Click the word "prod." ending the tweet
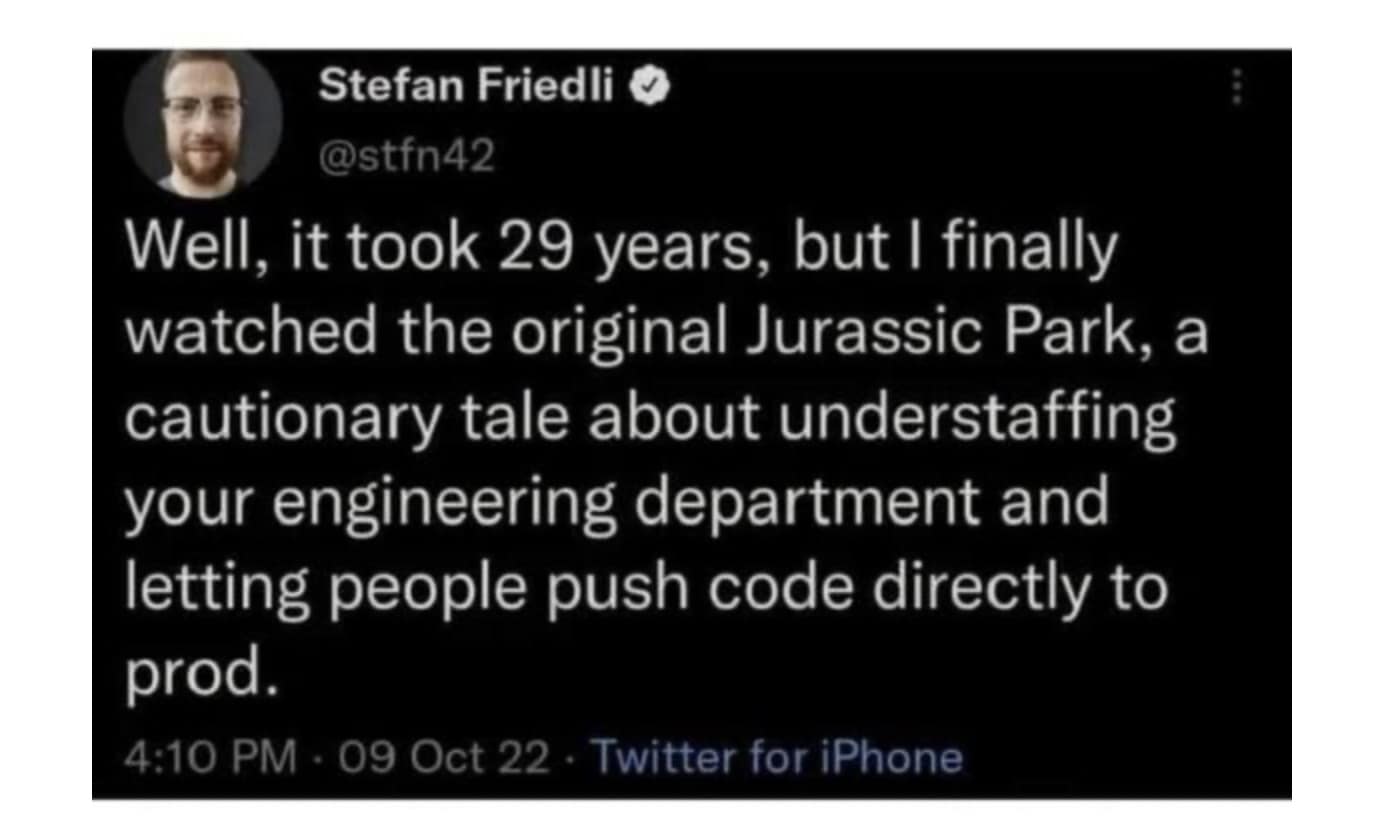 [198, 676]
